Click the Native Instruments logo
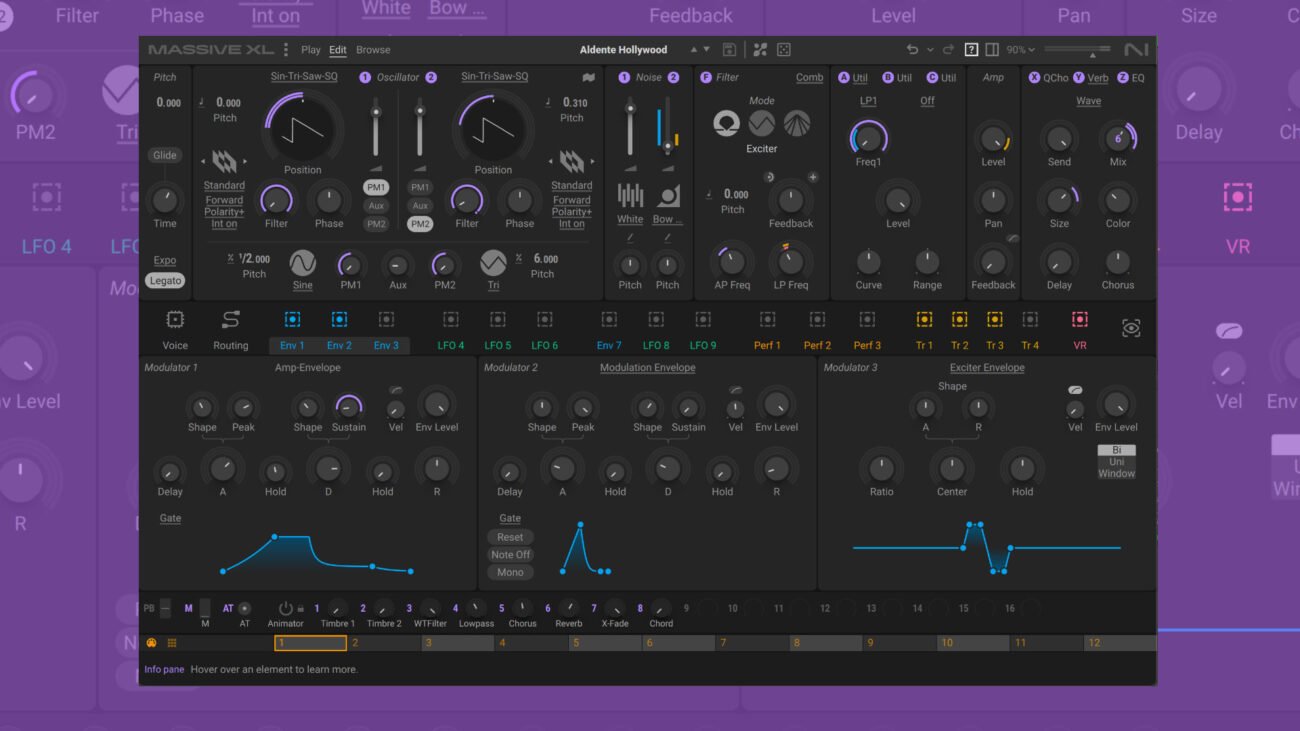 tap(1136, 49)
